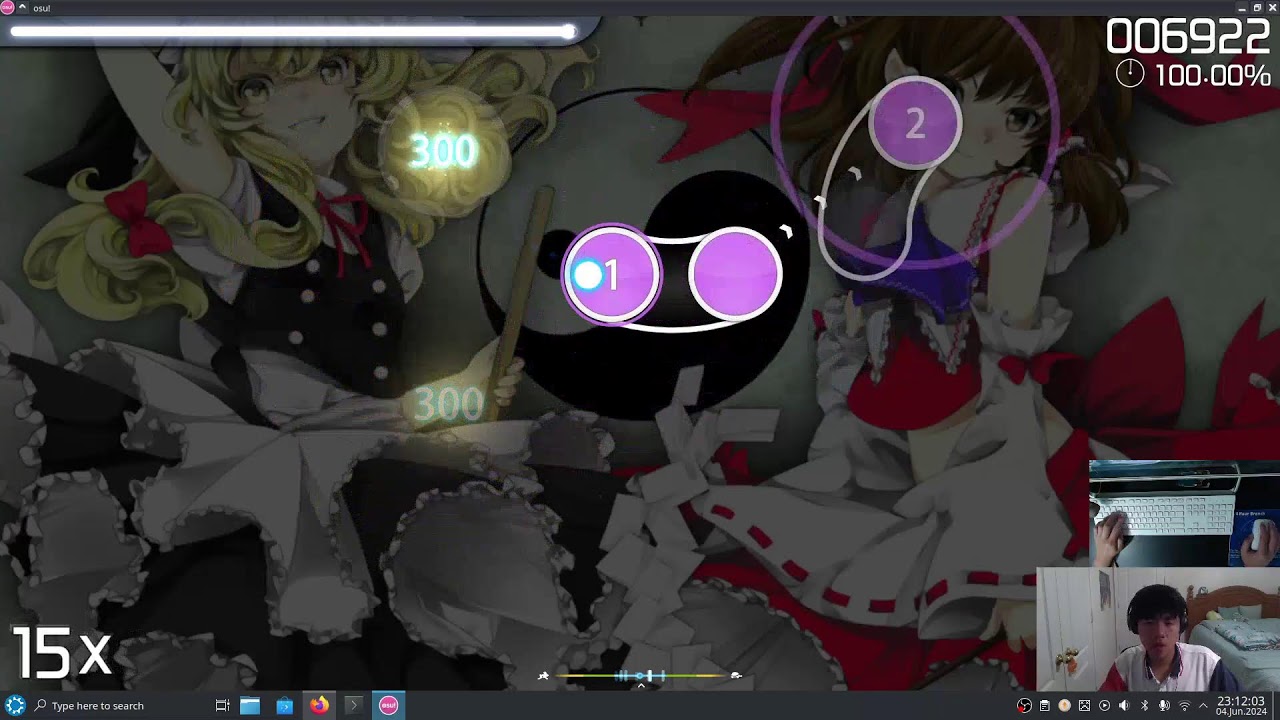Open the terminal taskbar icon
Screen dimensions: 1280x720
point(353,706)
